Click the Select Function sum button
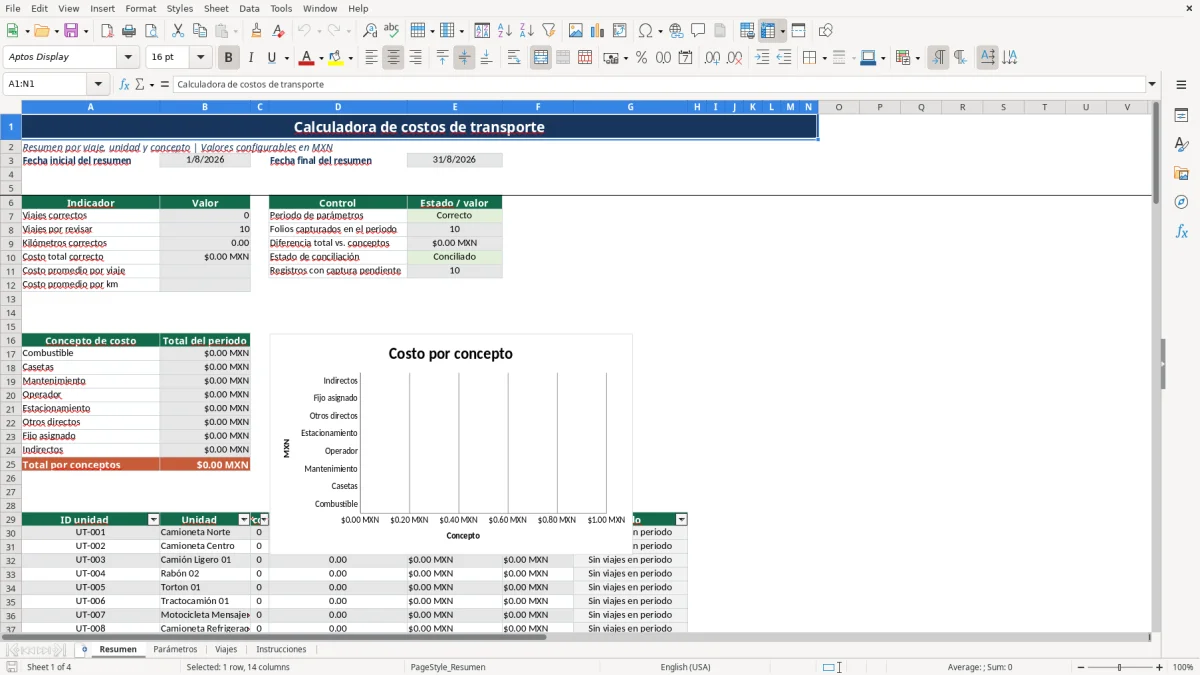This screenshot has width=1200, height=675. click(140, 84)
